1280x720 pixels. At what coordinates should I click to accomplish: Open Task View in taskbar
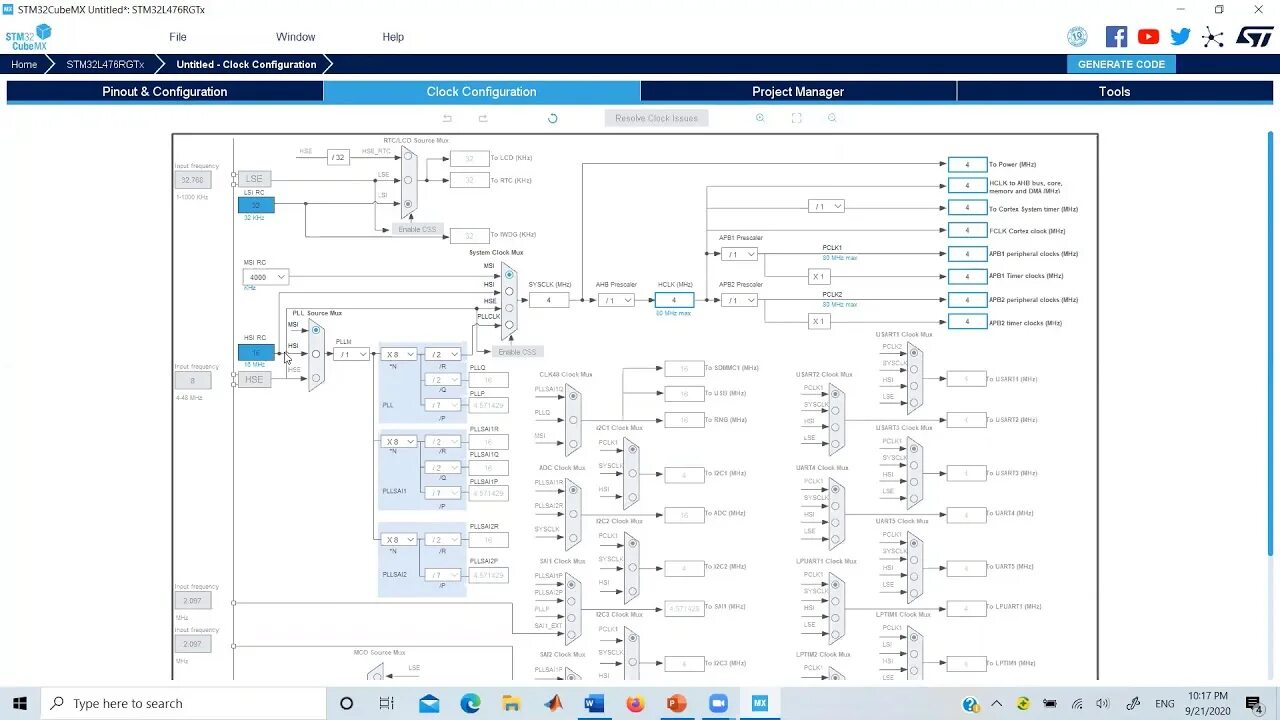(x=387, y=703)
